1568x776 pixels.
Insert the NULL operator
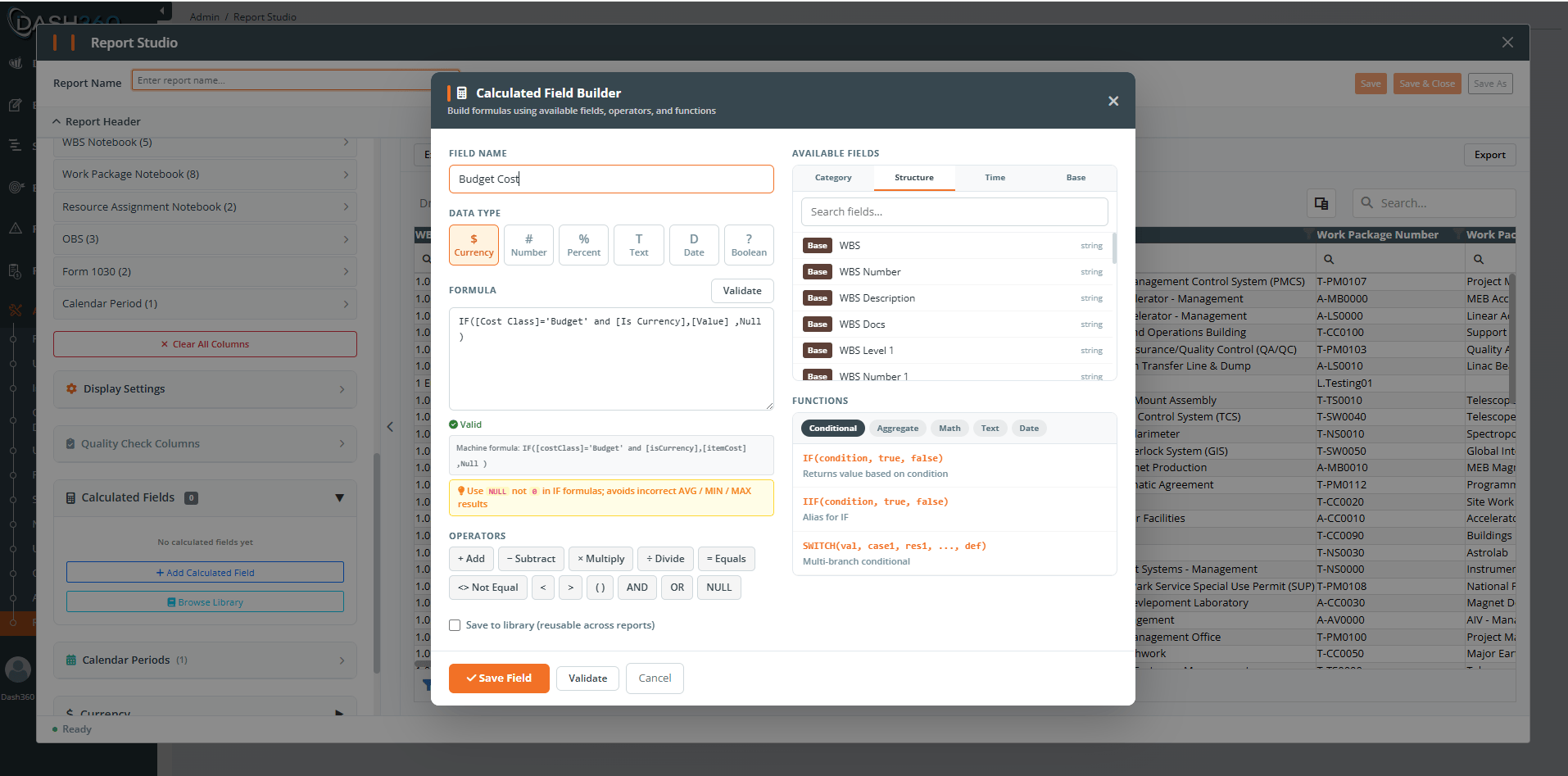pos(718,588)
